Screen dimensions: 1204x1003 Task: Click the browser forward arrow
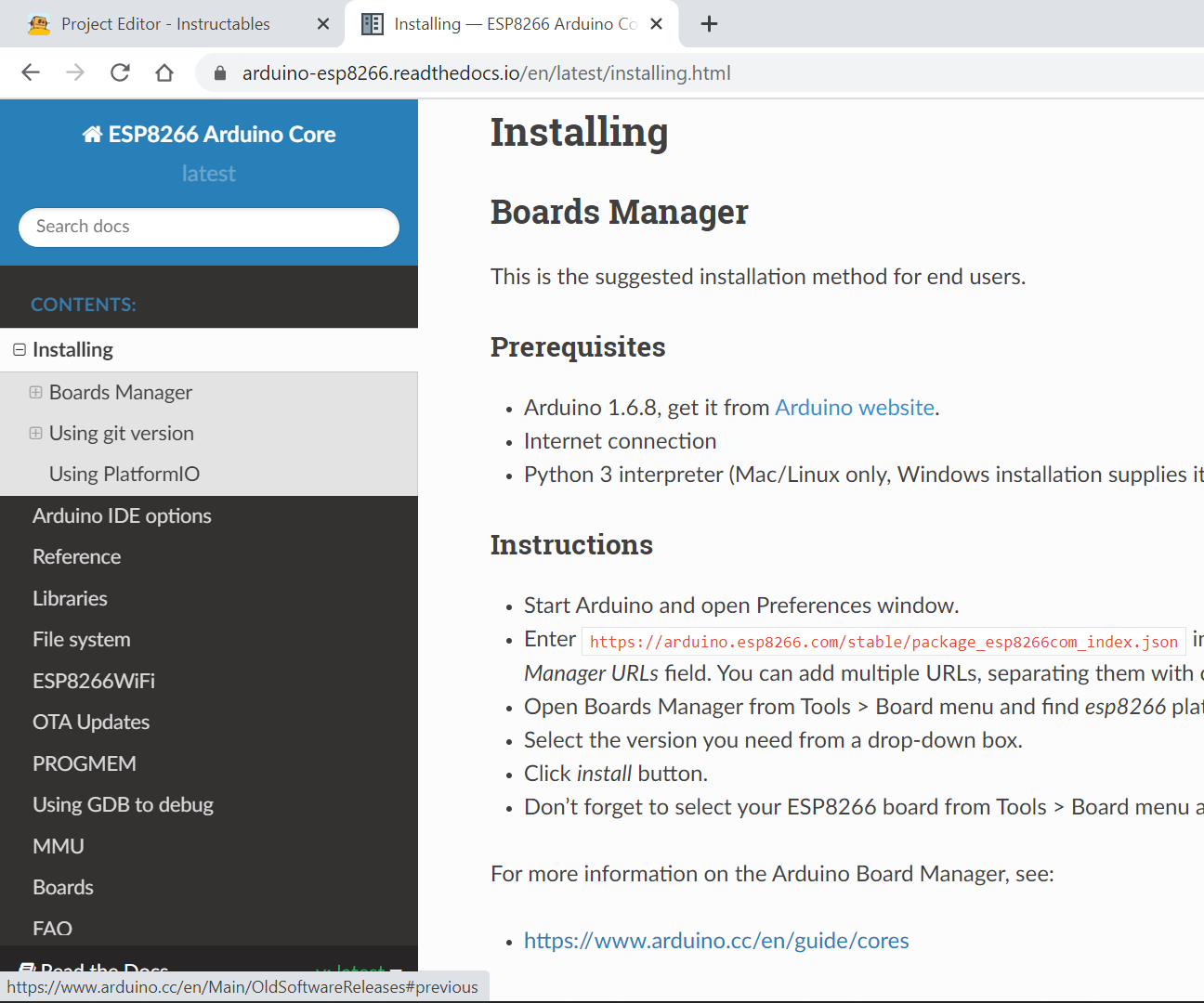pos(75,72)
